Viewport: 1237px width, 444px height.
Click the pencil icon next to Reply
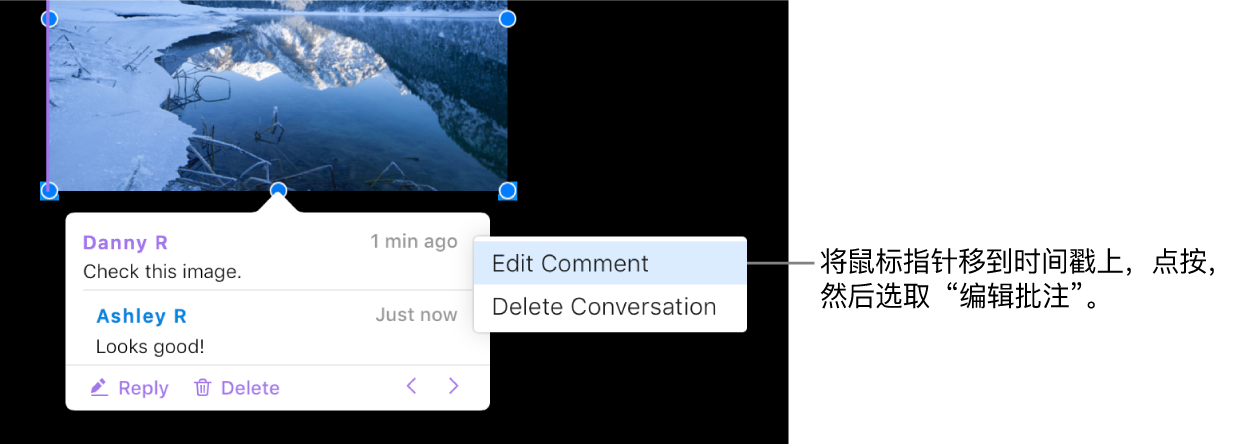(99, 388)
